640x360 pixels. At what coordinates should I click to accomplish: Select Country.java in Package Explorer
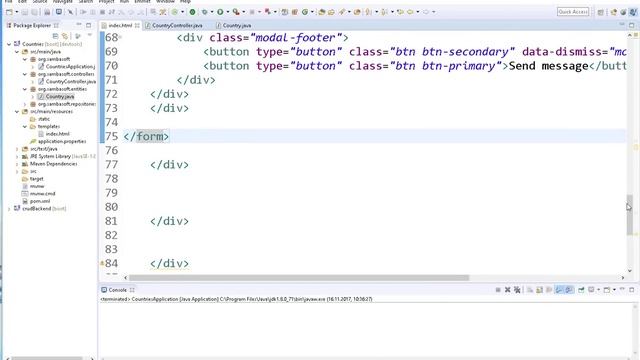click(60, 97)
